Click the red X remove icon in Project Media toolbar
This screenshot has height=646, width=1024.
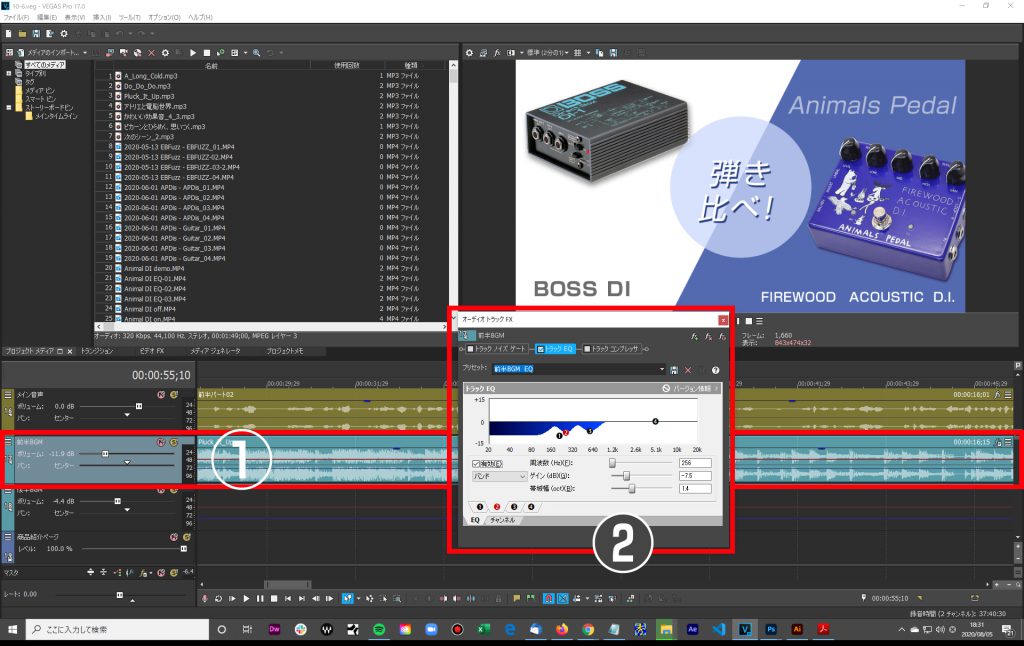[x=152, y=53]
